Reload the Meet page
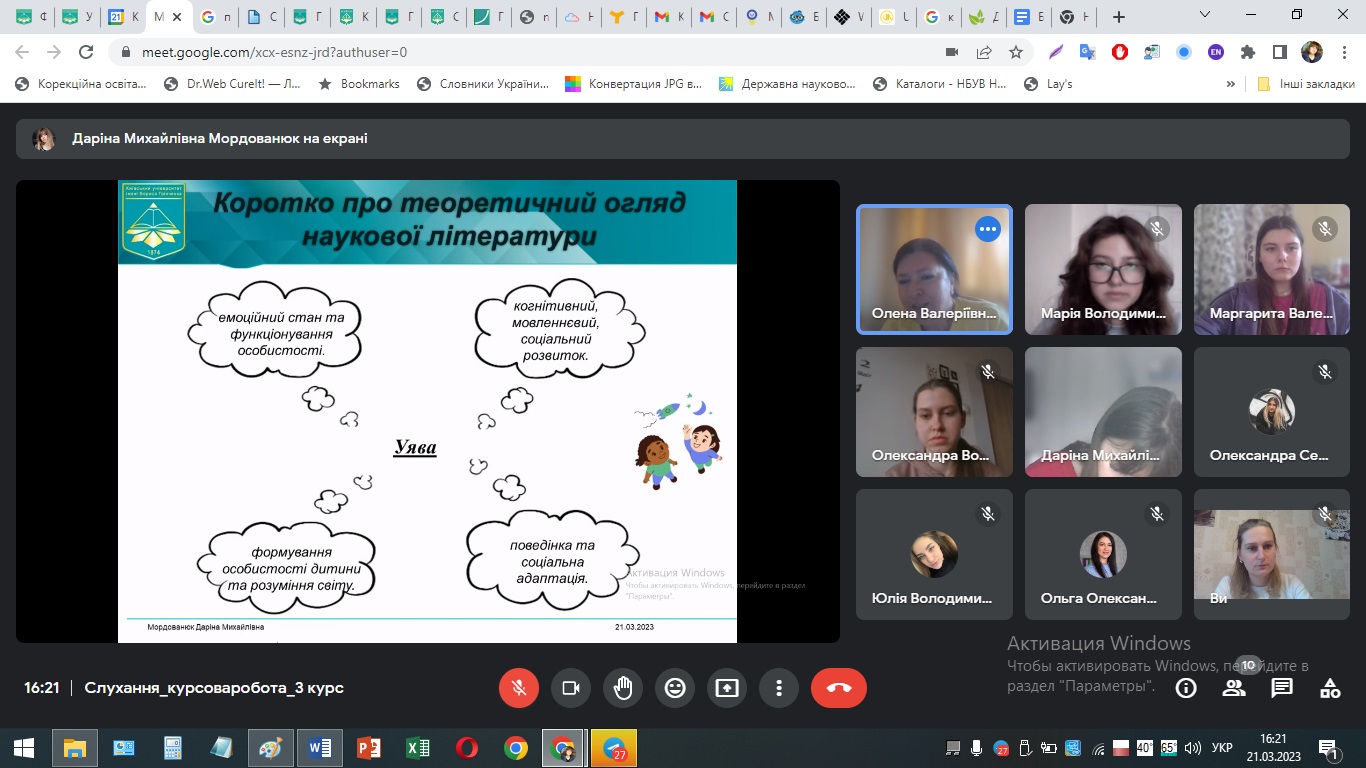The height and width of the screenshot is (768, 1366). coord(86,52)
